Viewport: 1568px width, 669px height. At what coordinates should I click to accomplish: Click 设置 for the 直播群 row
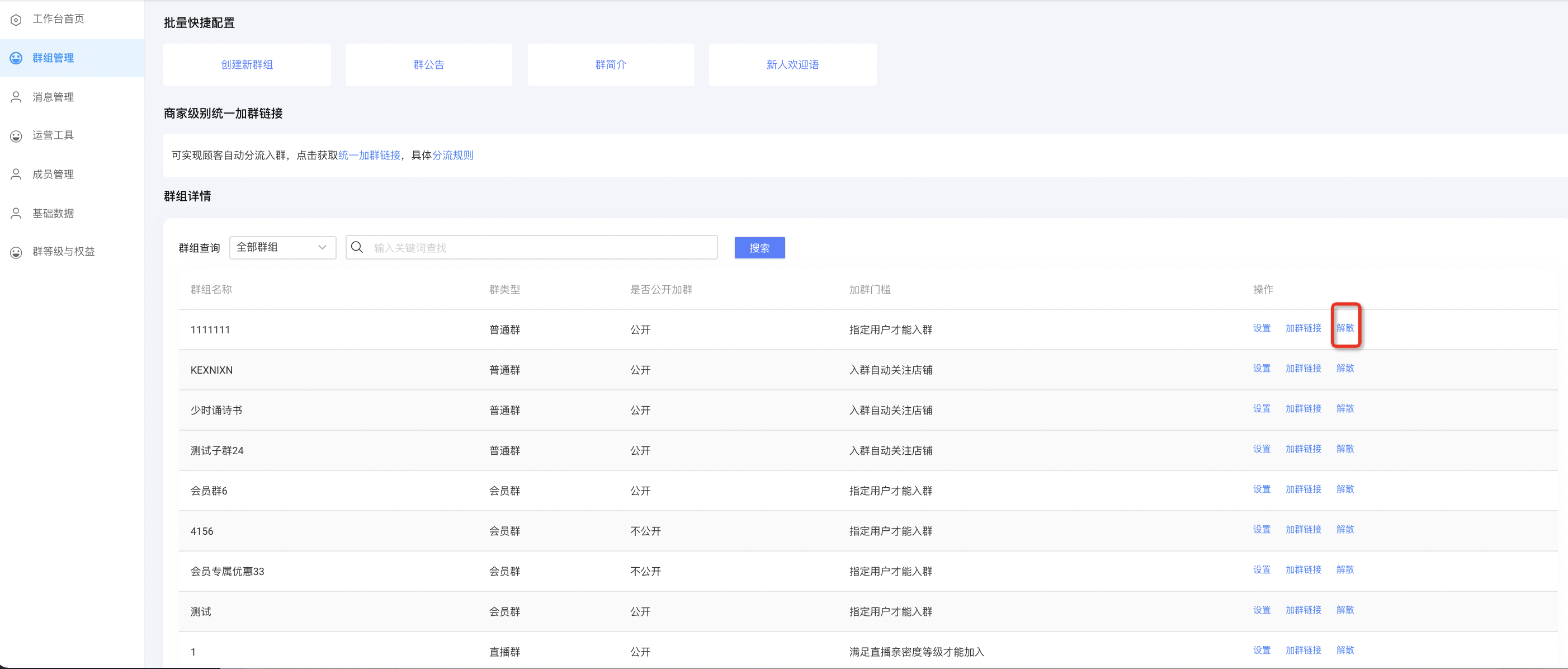click(x=1262, y=650)
